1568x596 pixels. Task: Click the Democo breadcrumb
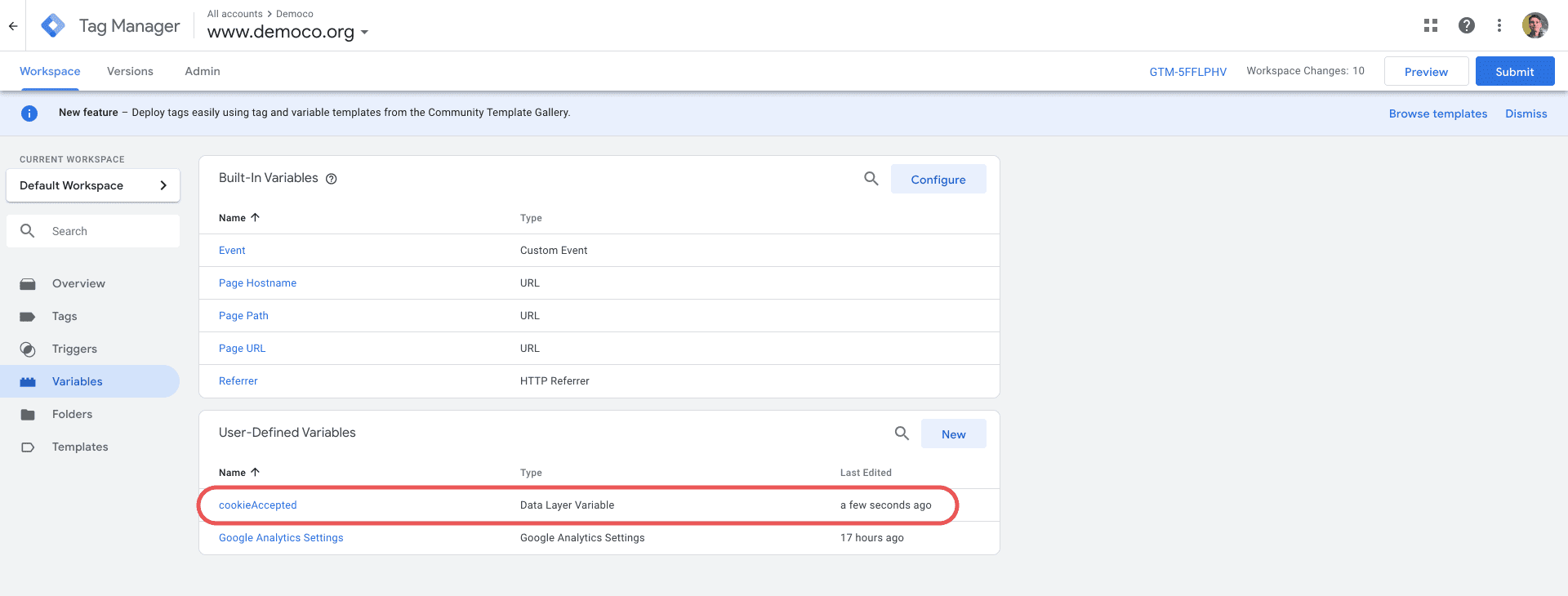[295, 14]
